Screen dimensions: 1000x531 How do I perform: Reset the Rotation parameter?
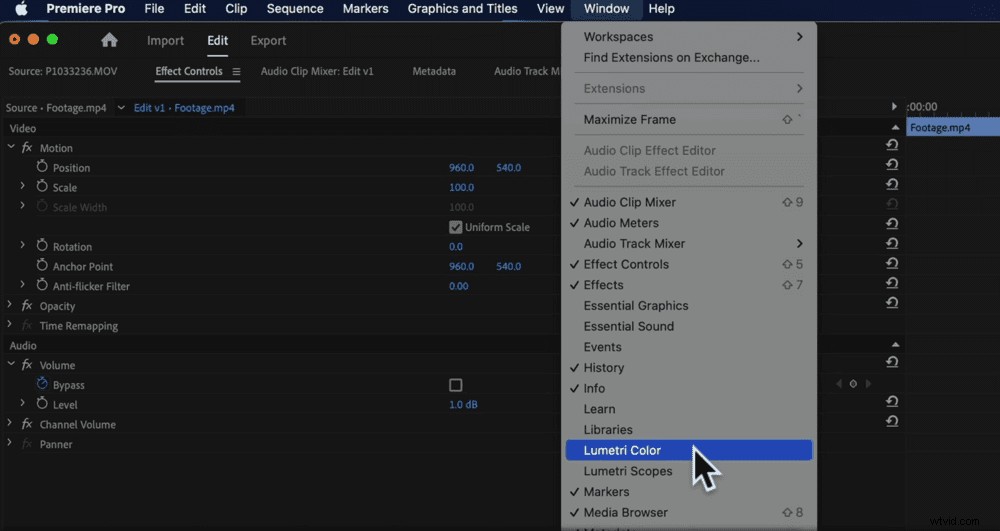(x=892, y=244)
